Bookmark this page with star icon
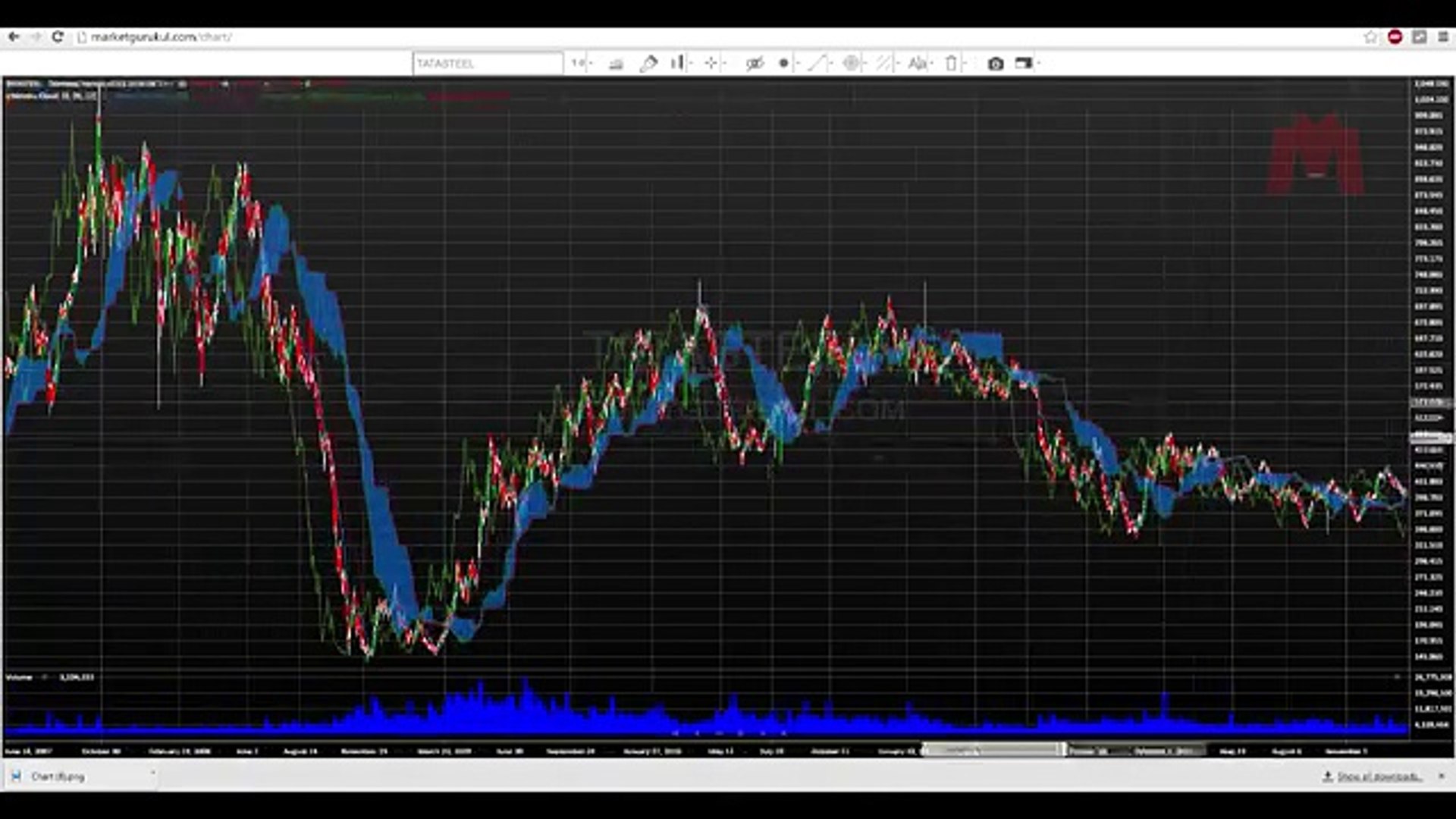Viewport: 1456px width, 819px height. [x=1370, y=36]
